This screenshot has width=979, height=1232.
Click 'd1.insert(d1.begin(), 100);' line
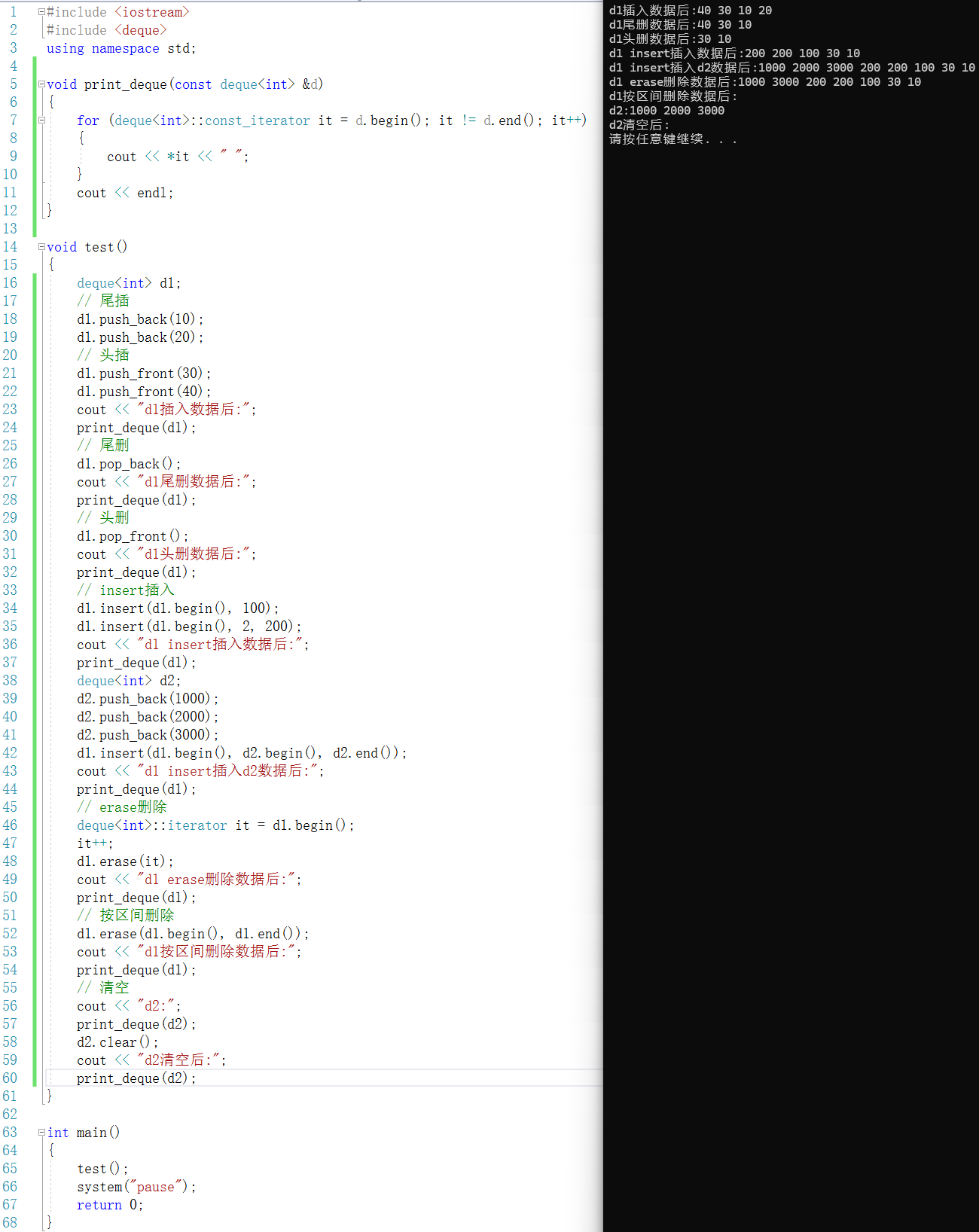178,608
